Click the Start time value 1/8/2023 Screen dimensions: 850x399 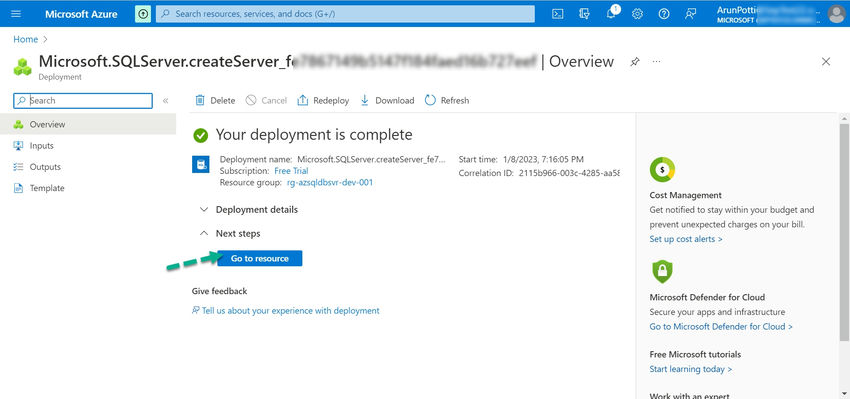point(543,159)
